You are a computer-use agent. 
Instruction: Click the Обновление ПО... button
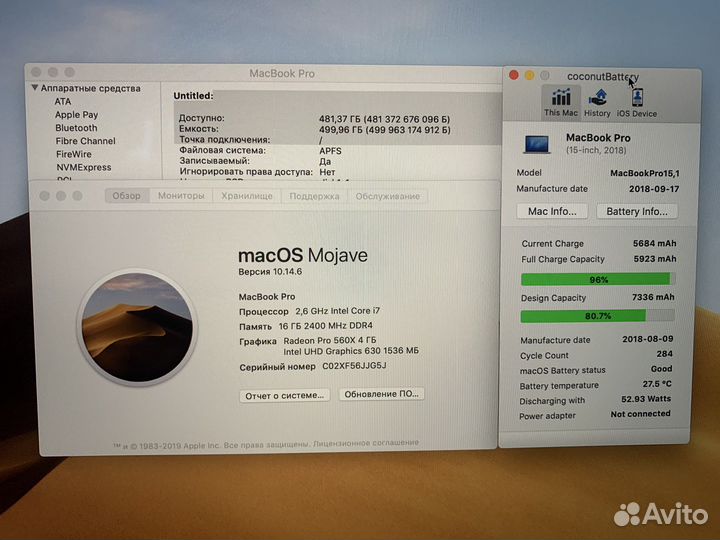point(382,394)
